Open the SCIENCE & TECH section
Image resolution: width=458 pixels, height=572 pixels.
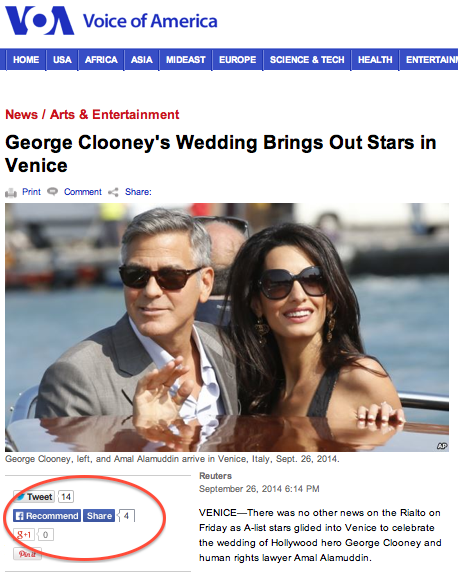[x=307, y=59]
